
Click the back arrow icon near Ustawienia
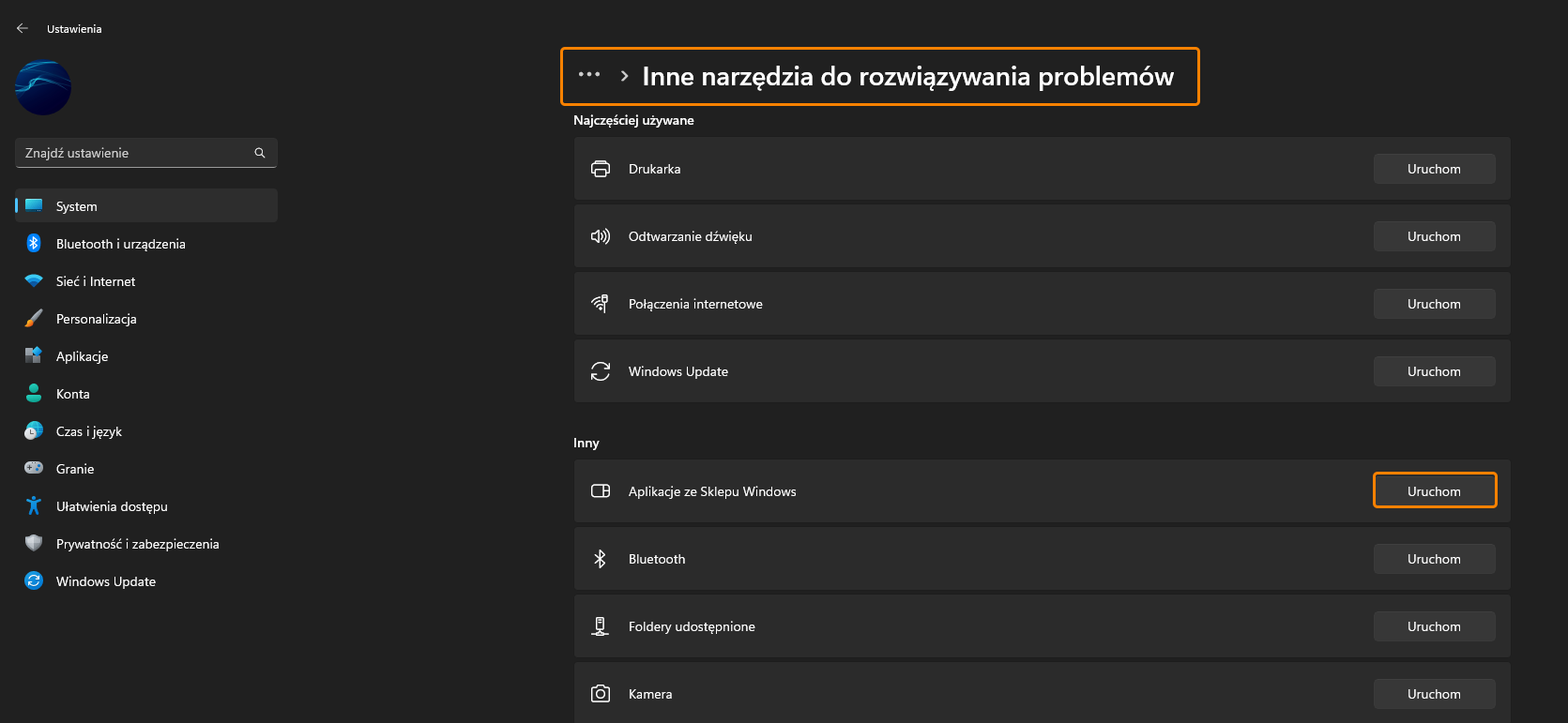(x=23, y=28)
